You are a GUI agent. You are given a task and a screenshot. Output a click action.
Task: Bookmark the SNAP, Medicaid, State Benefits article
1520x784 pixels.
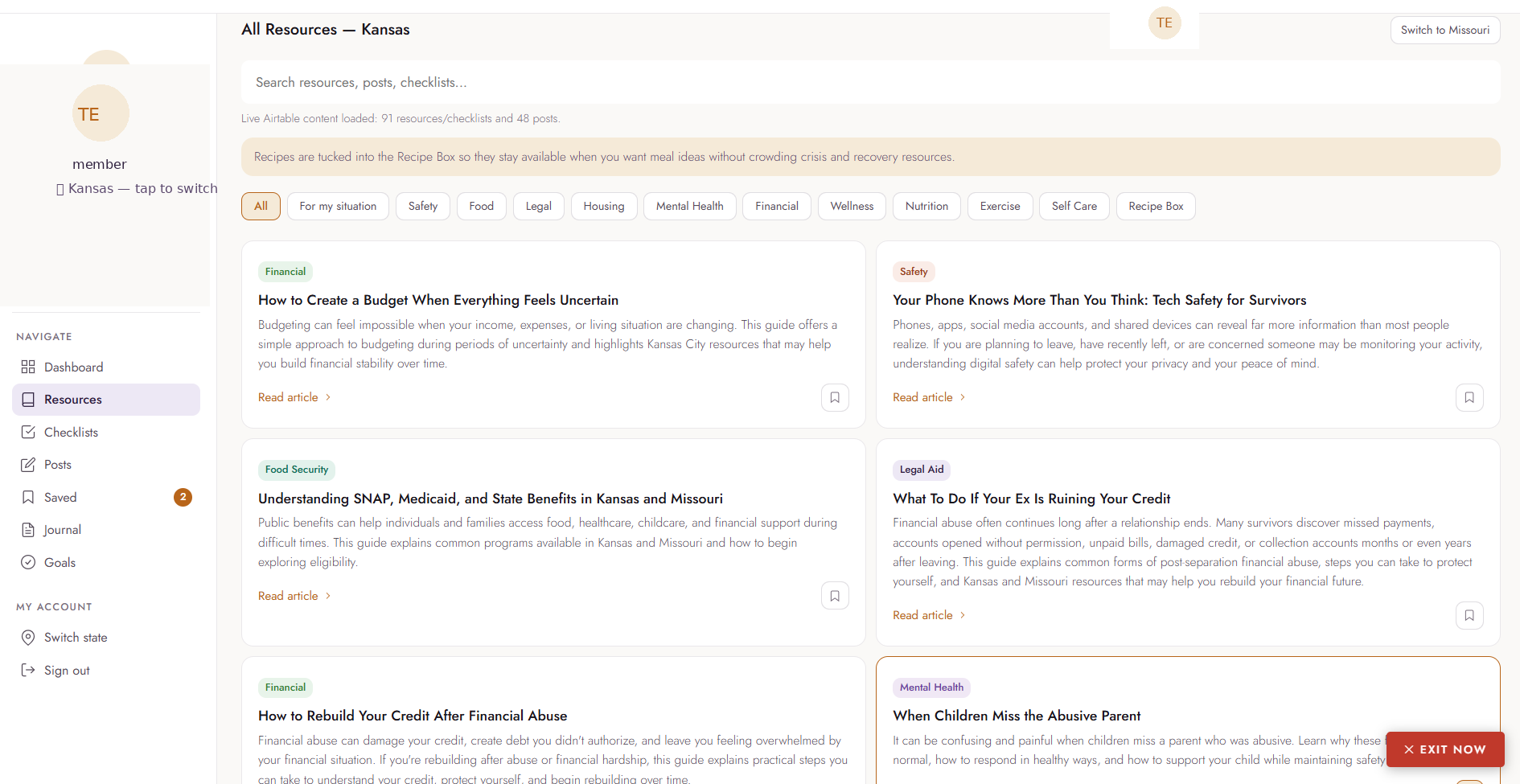pos(835,596)
